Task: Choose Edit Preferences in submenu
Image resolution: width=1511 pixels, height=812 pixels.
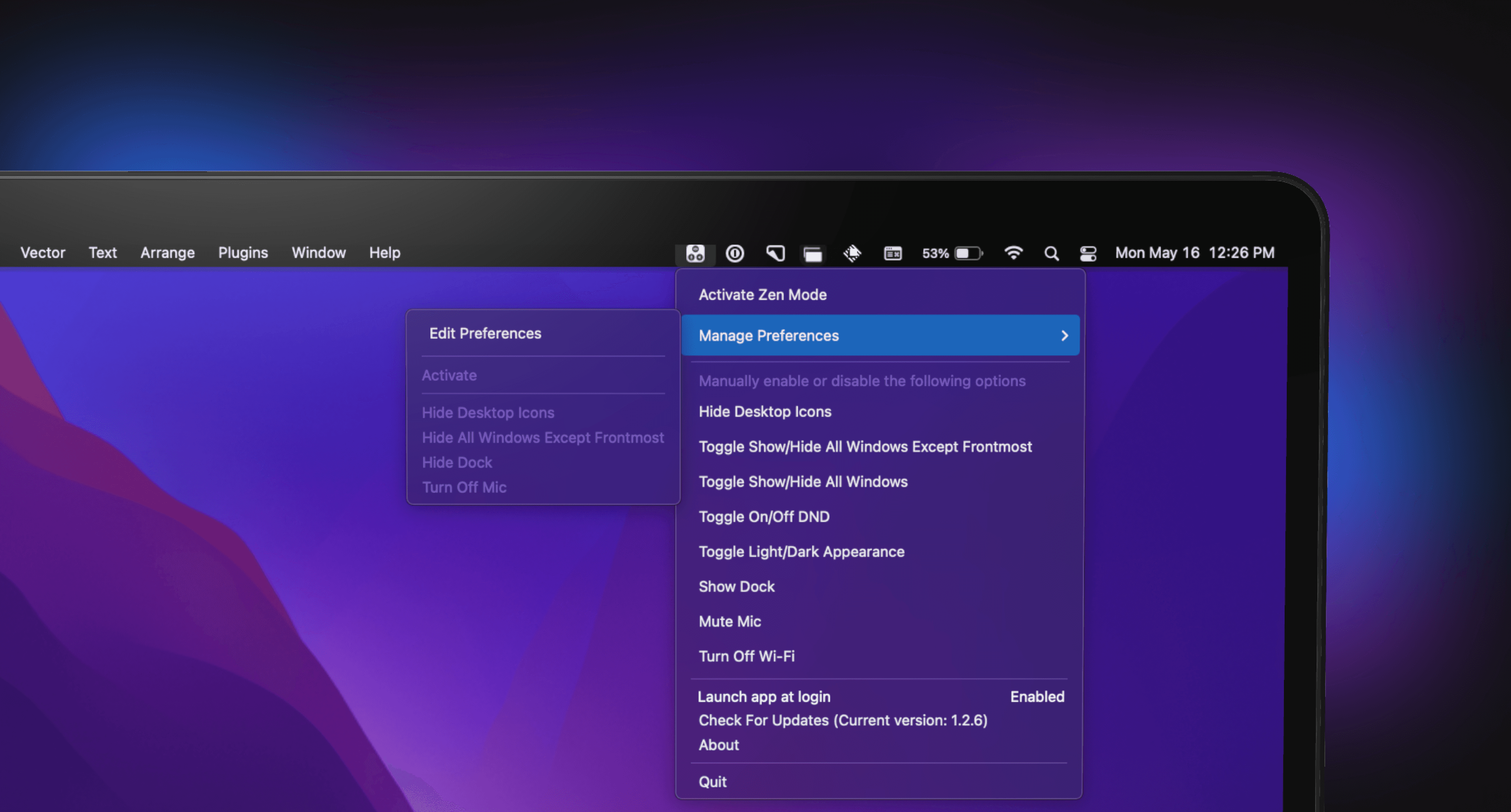Action: click(x=485, y=333)
